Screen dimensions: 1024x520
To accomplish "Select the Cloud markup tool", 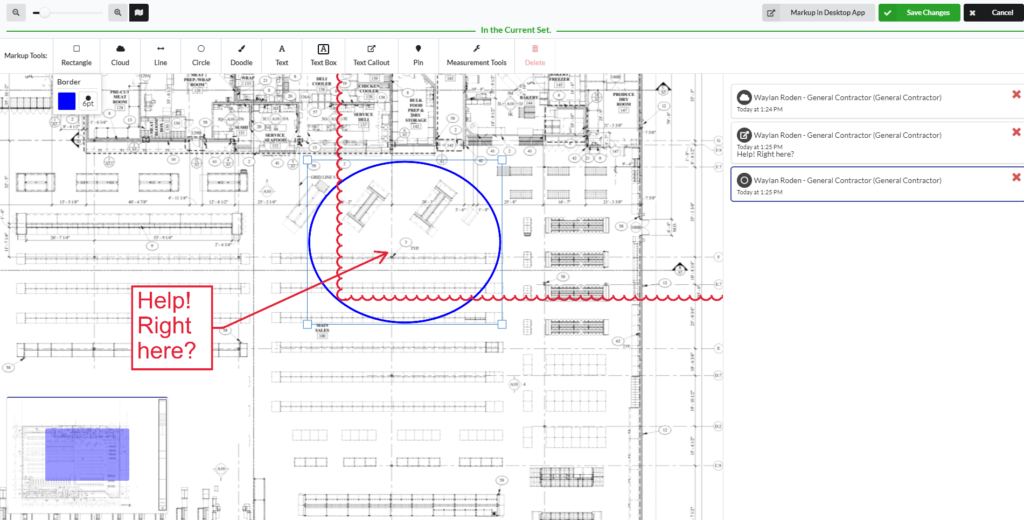I will point(120,56).
